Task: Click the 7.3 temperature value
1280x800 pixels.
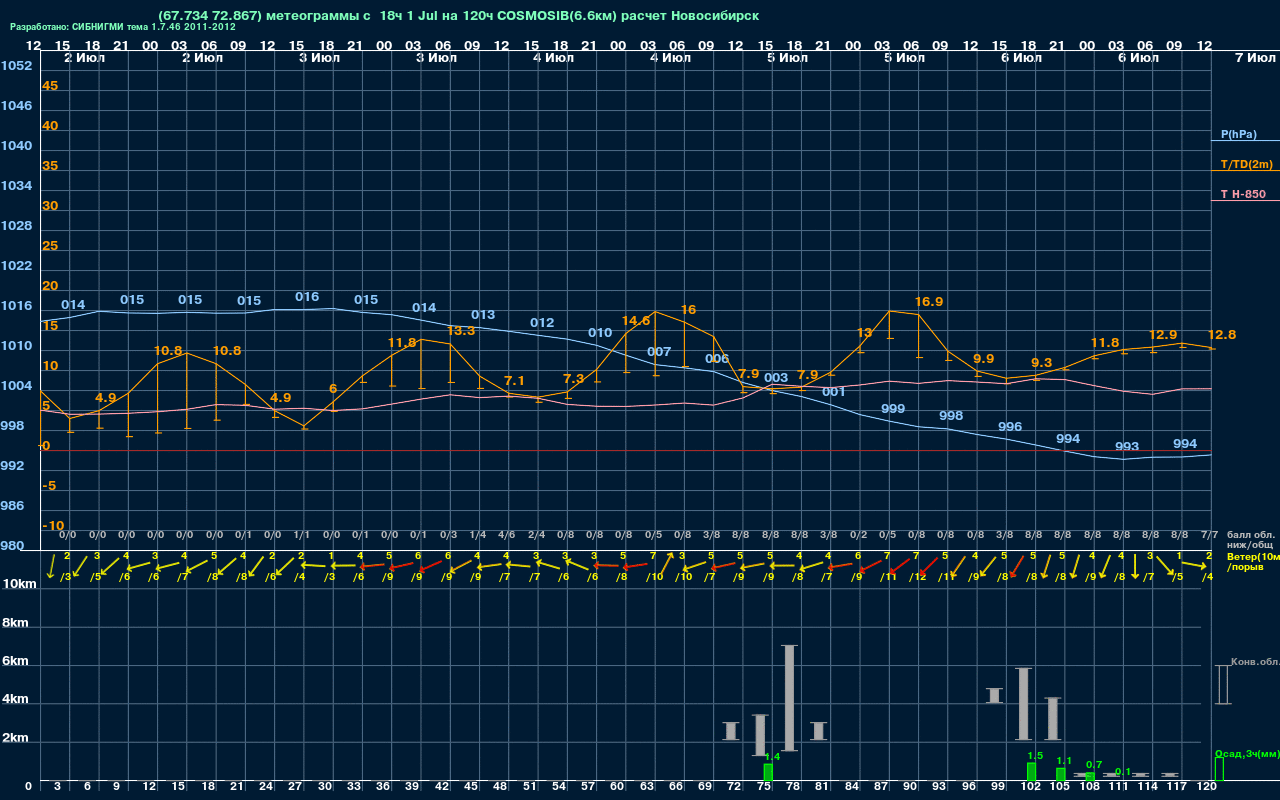Action: pyautogui.click(x=574, y=379)
